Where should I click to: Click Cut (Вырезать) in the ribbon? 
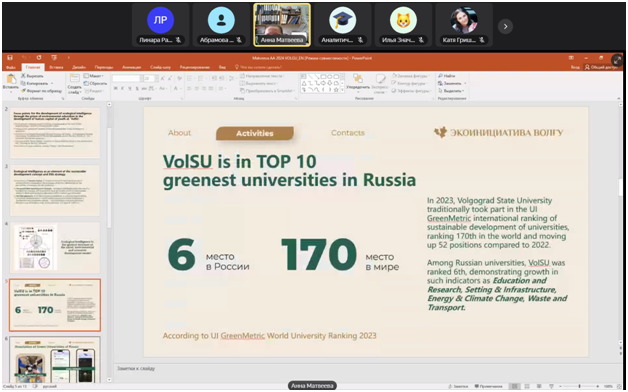tap(32, 76)
